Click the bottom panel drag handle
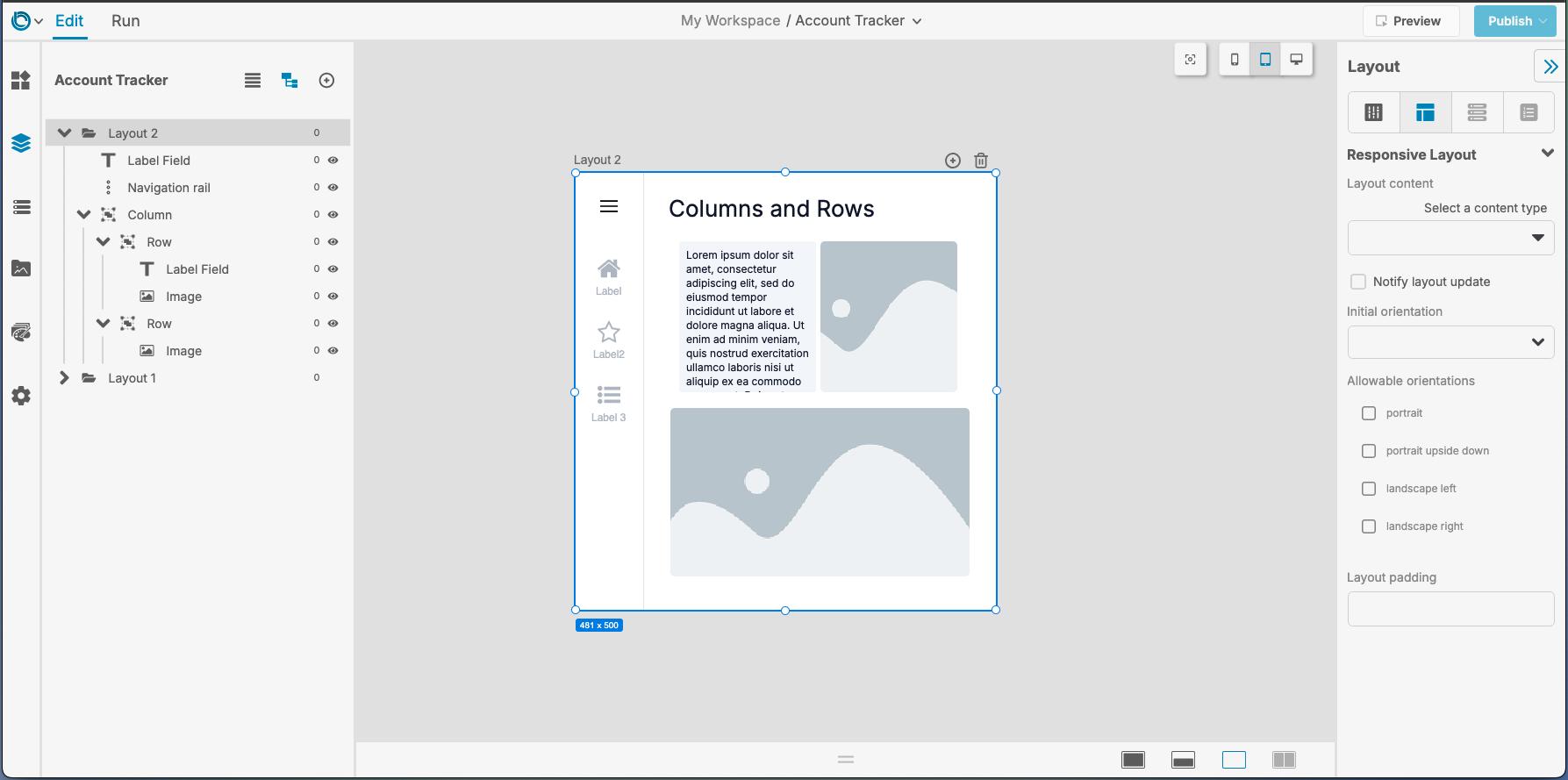The image size is (1568, 780). [x=846, y=760]
